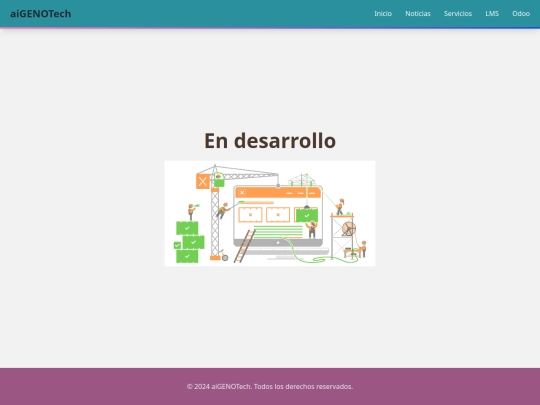The height and width of the screenshot is (405, 540).
Task: Click the under-construction illustration image
Action: (270, 214)
